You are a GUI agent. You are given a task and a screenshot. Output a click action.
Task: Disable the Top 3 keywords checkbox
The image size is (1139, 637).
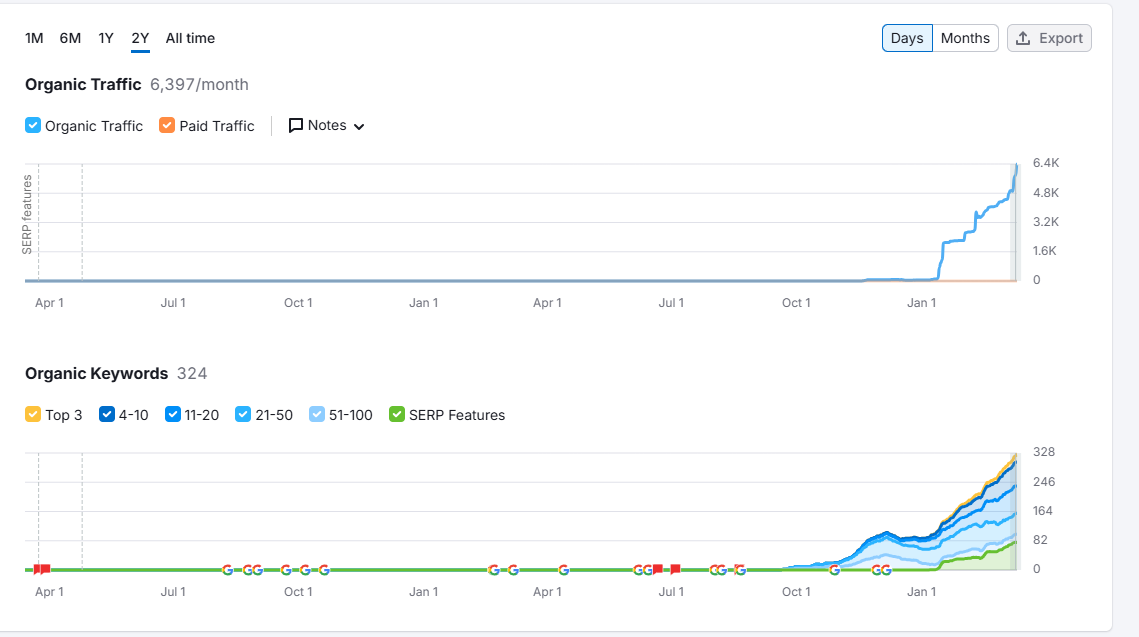33,415
